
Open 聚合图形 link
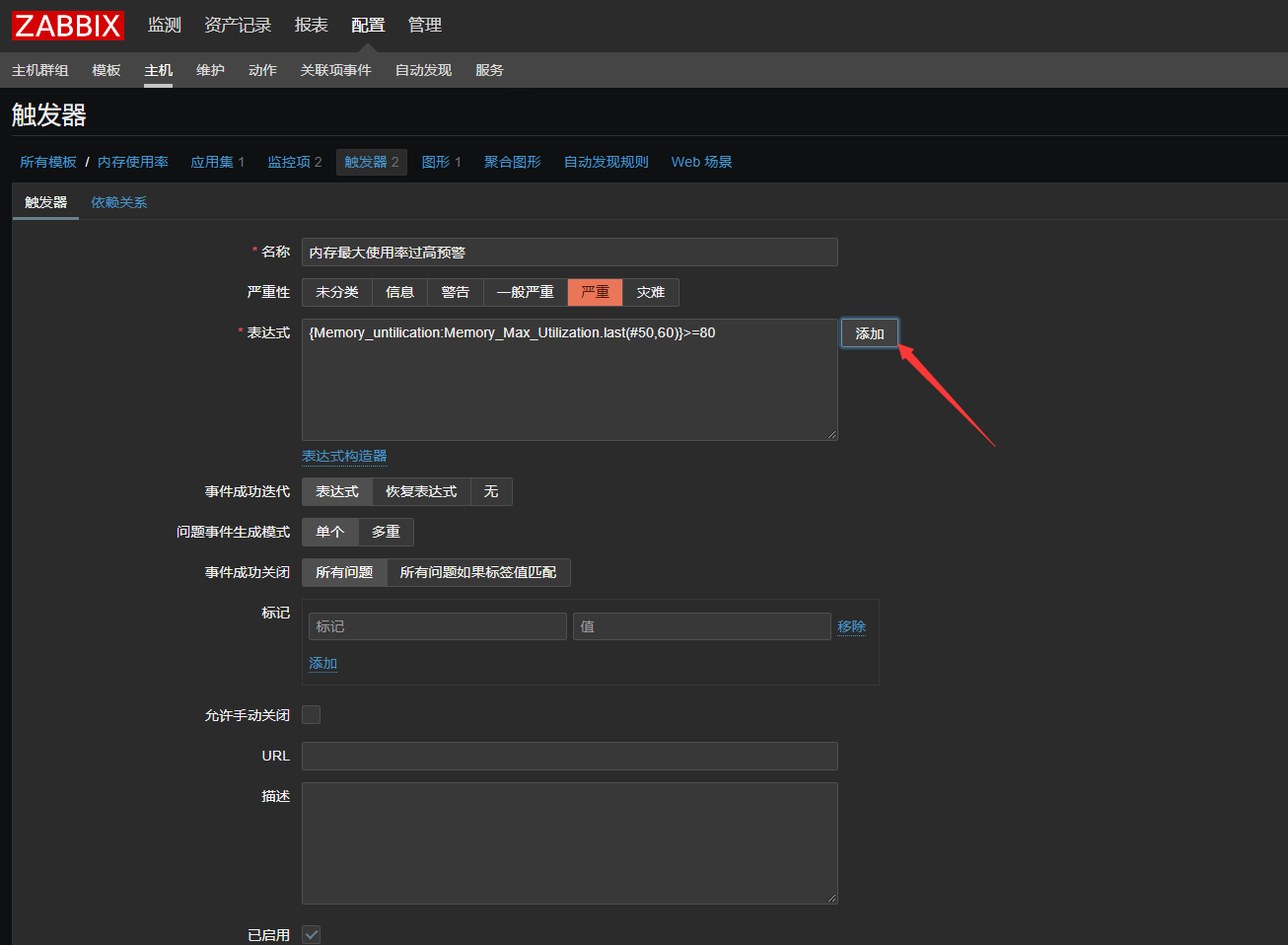click(512, 162)
